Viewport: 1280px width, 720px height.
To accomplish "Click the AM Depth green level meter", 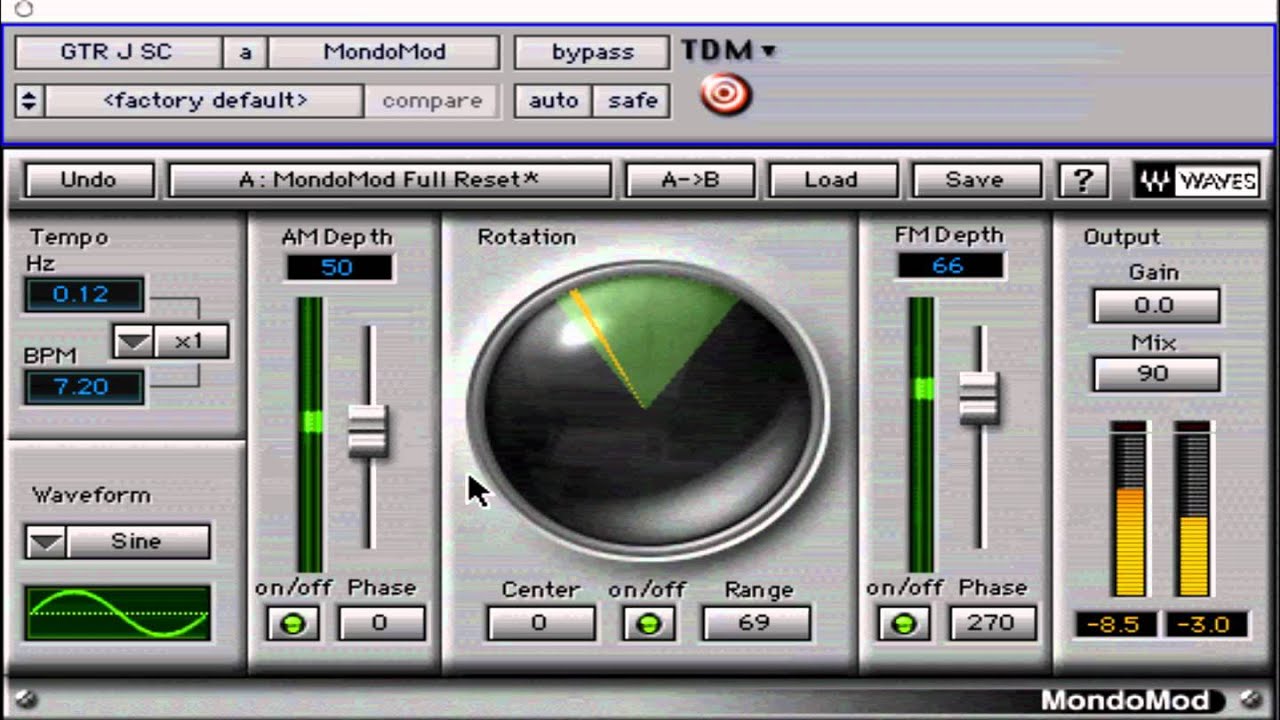I will [x=311, y=434].
